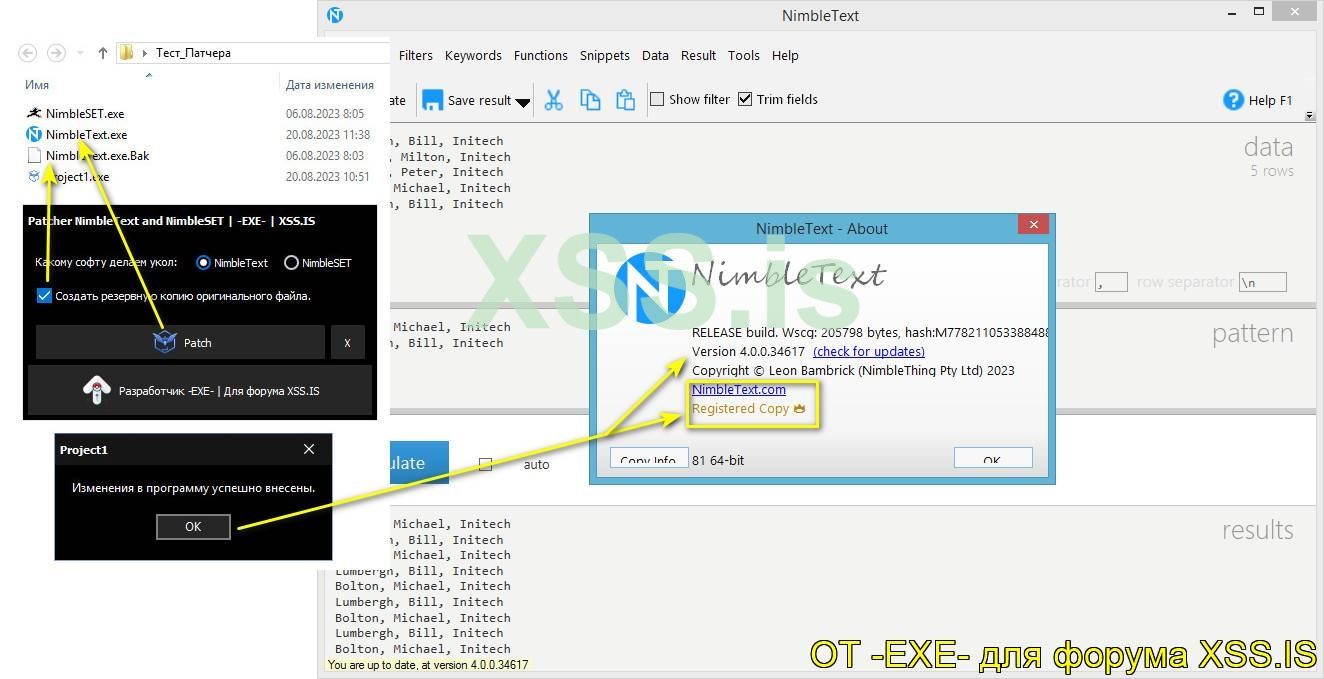Image resolution: width=1324 pixels, height=679 pixels.
Task: Click the Тест_Патчера folder breadcrumb
Action: coord(193,53)
